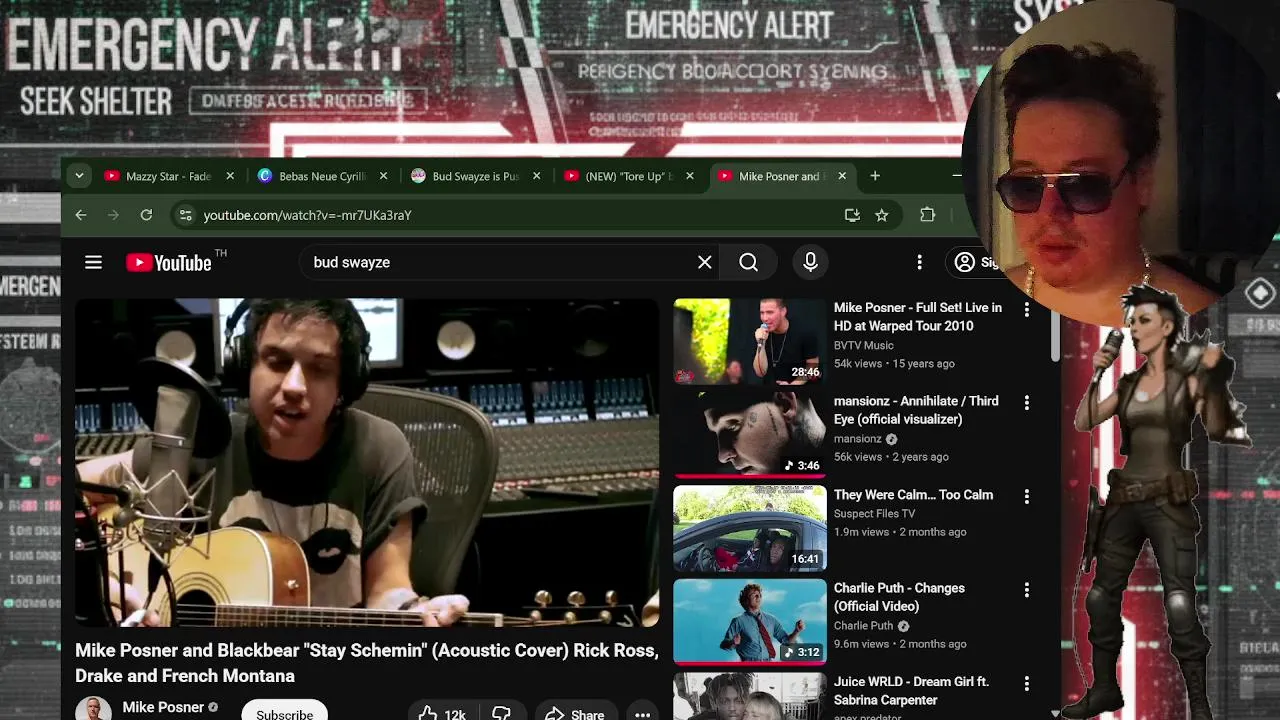Open They Were Calm... Too Calm title
Image resolution: width=1280 pixels, height=720 pixels.
913,495
